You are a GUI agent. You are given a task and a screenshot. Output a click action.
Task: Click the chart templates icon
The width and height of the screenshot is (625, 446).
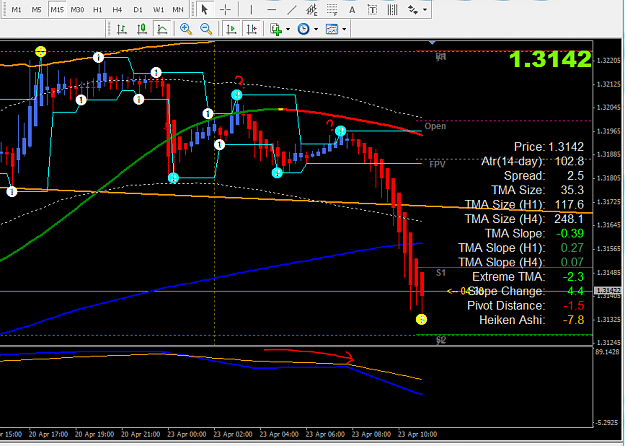pos(332,29)
